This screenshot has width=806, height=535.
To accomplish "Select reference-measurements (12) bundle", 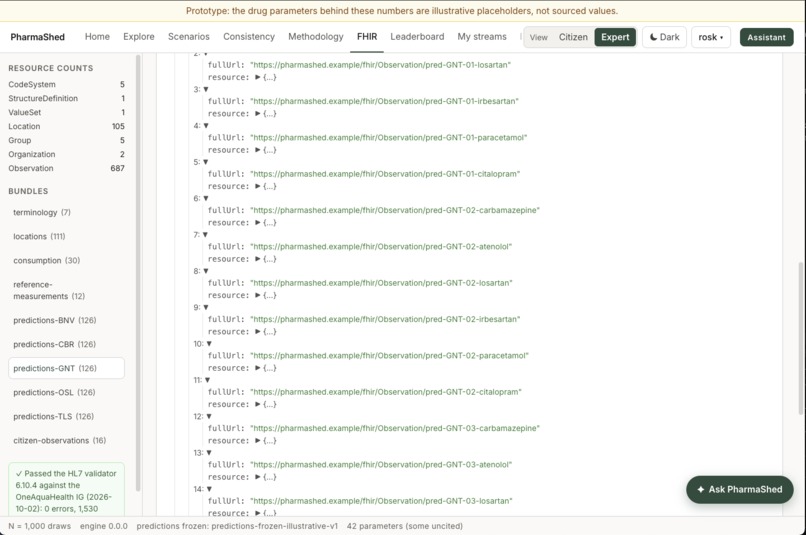I will tap(66, 290).
